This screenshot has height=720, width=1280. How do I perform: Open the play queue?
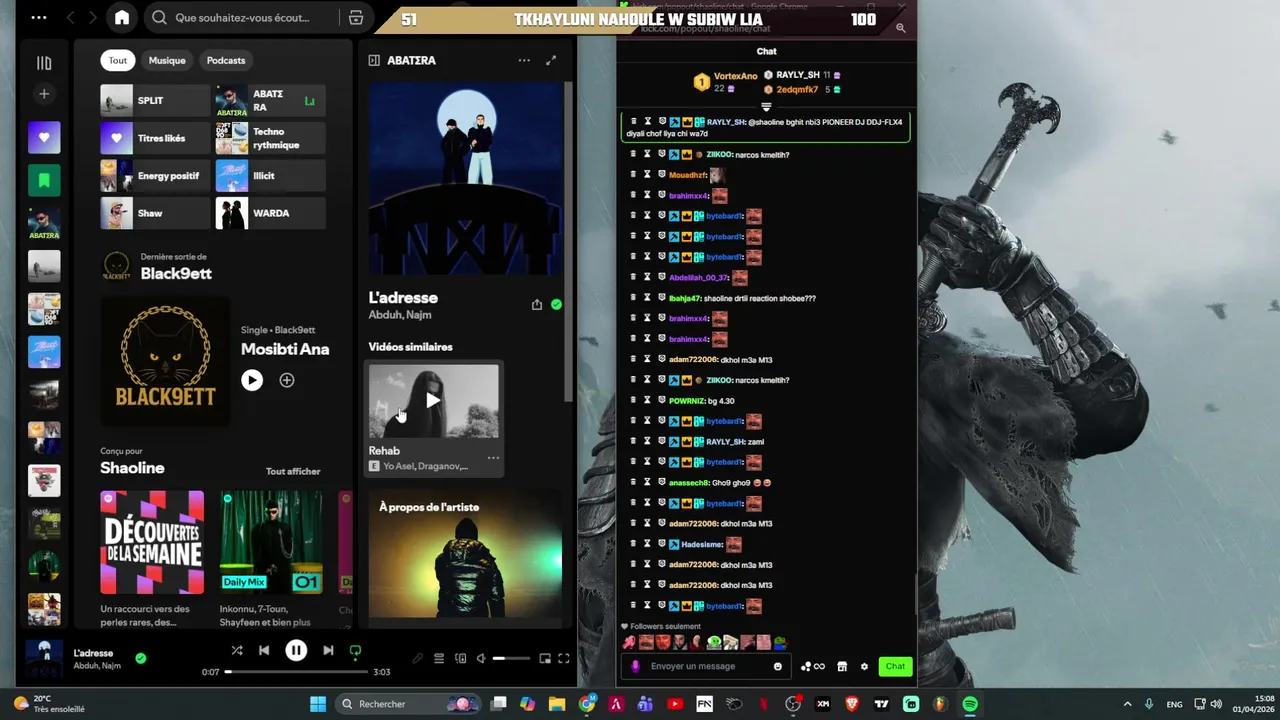pyautogui.click(x=439, y=658)
